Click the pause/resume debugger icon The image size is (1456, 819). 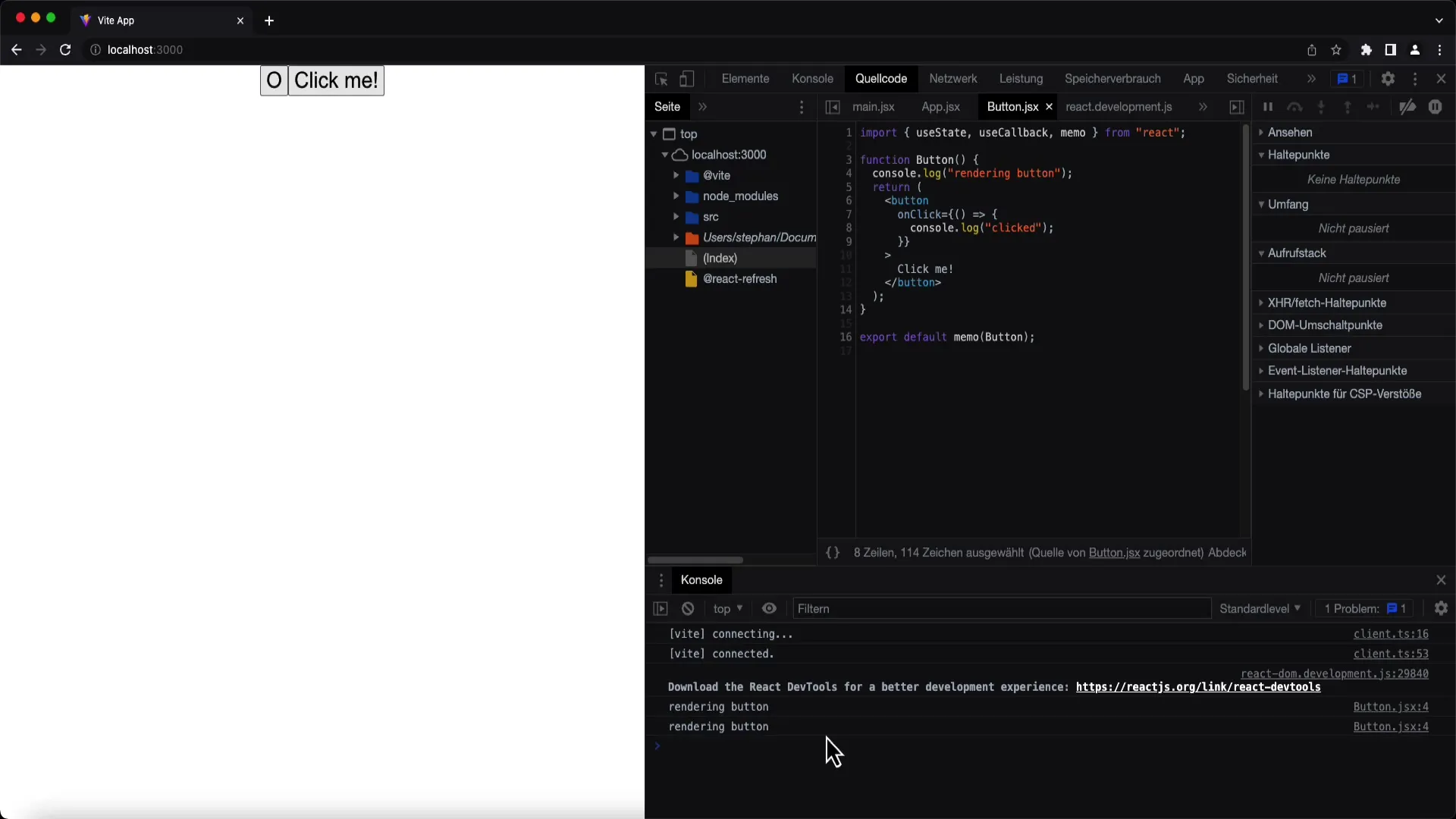1267,107
